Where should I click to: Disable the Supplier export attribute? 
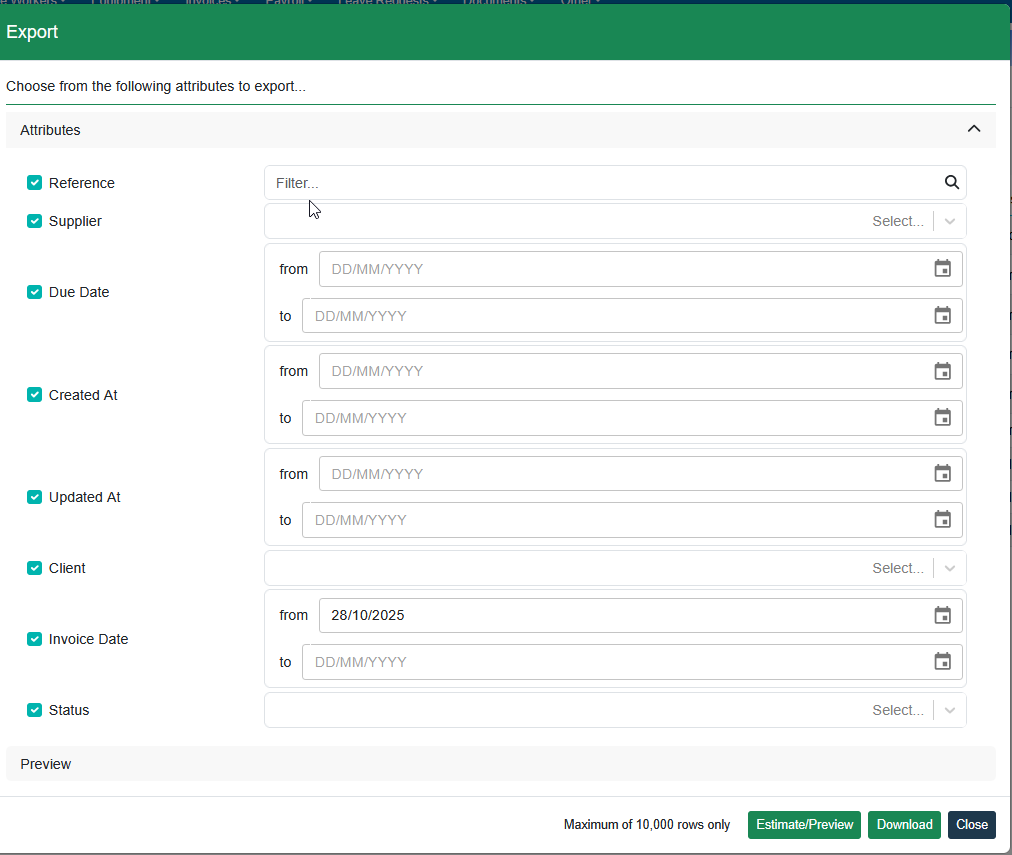(x=34, y=221)
